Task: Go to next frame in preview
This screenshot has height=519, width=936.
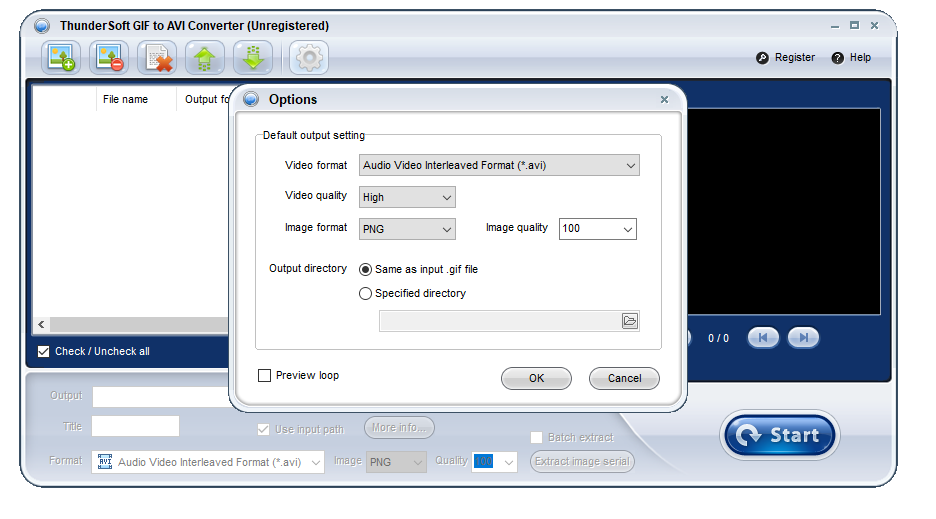Action: (803, 337)
